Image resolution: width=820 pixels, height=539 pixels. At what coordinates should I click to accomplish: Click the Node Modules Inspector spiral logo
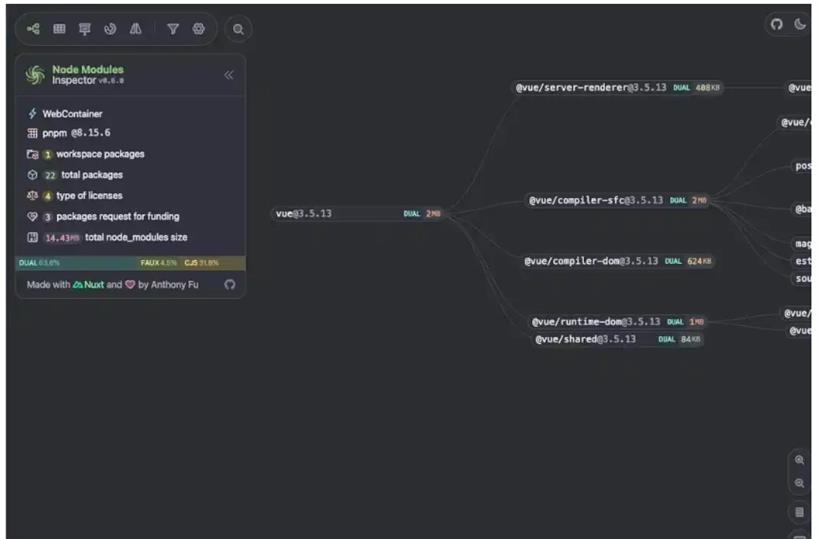35,75
